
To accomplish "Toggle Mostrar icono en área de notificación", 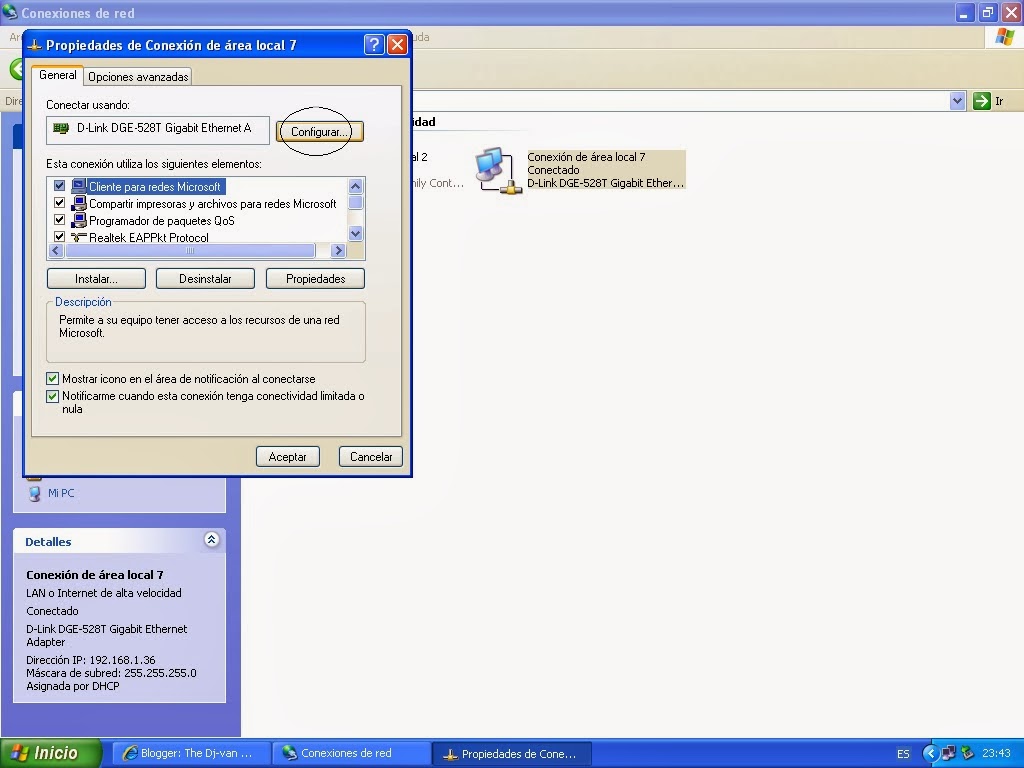I will point(53,379).
